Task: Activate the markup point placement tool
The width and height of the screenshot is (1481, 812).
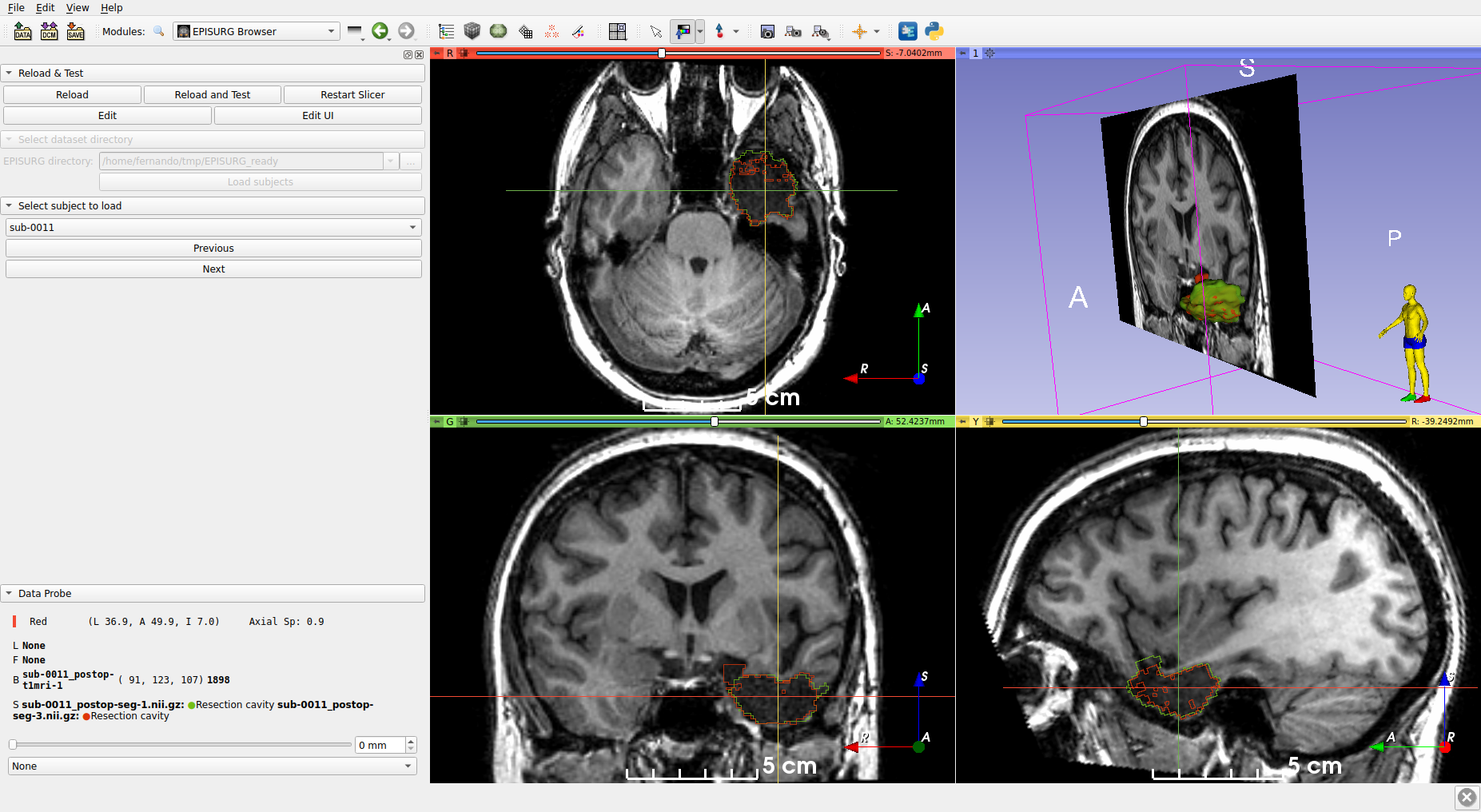Action: 719,31
